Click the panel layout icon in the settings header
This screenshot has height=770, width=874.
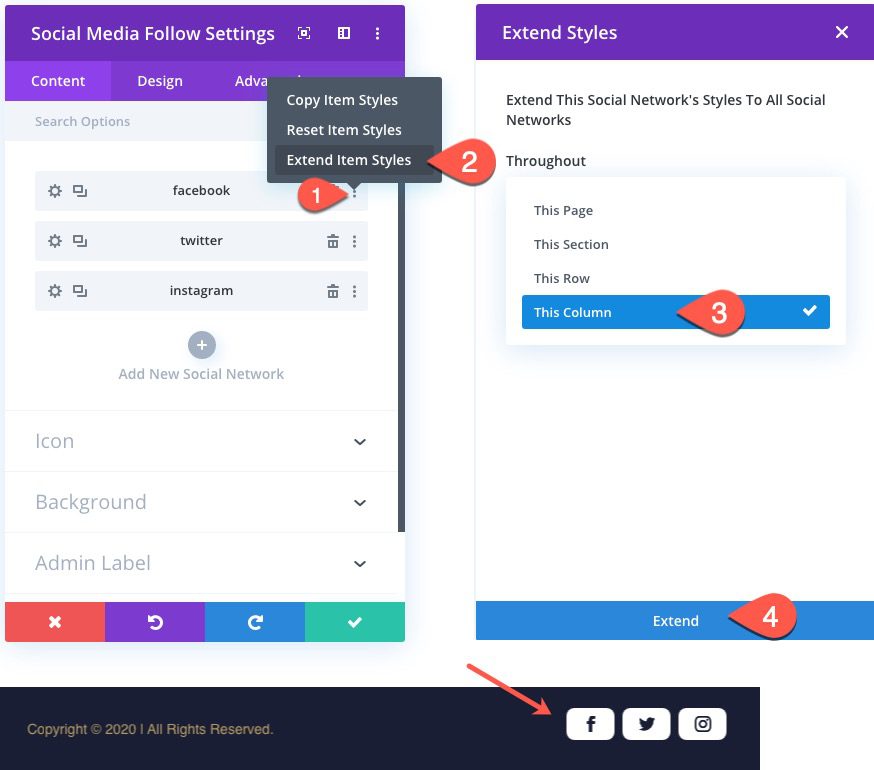click(343, 33)
